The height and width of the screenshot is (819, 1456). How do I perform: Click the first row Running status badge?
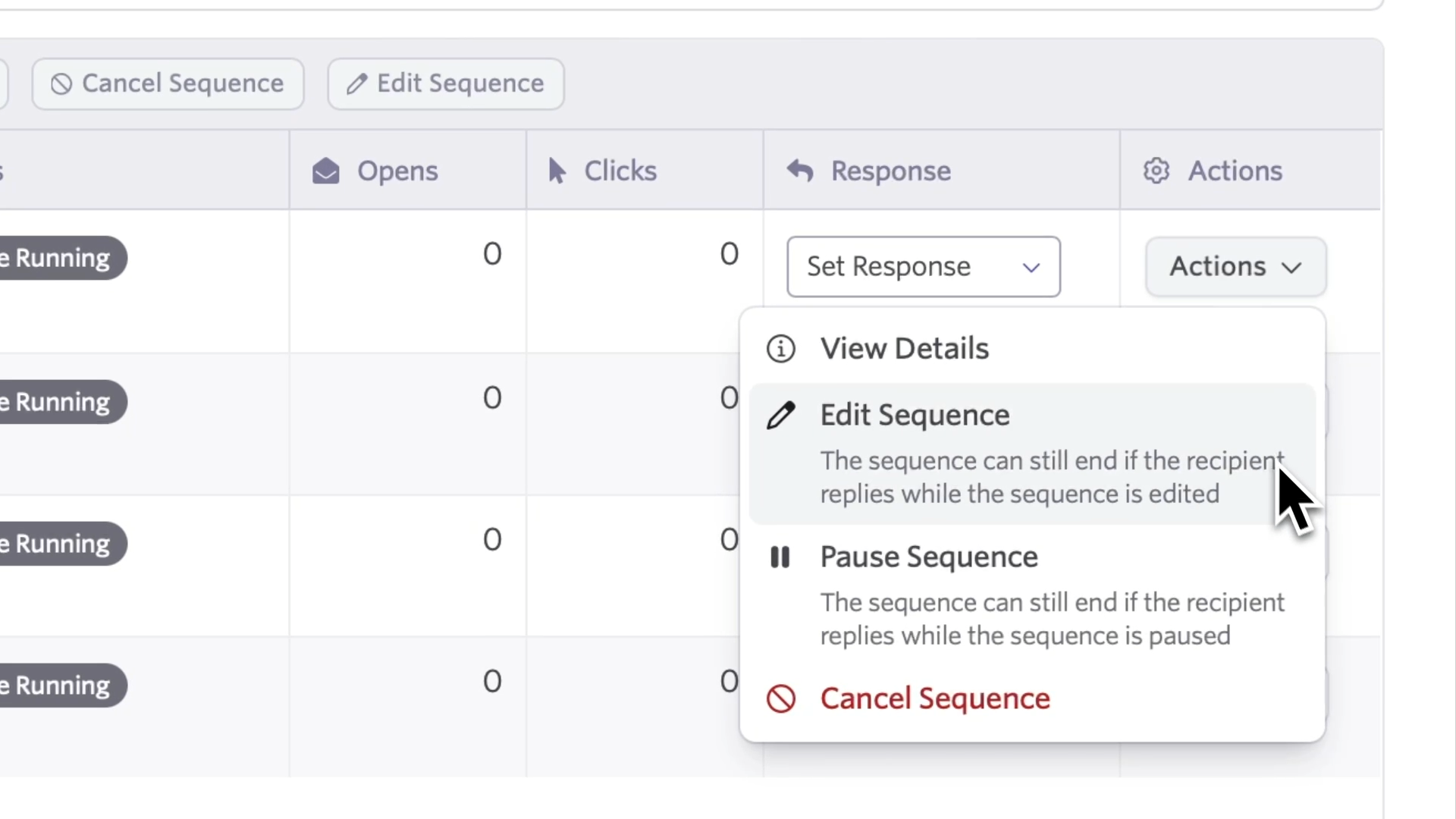click(x=62, y=259)
